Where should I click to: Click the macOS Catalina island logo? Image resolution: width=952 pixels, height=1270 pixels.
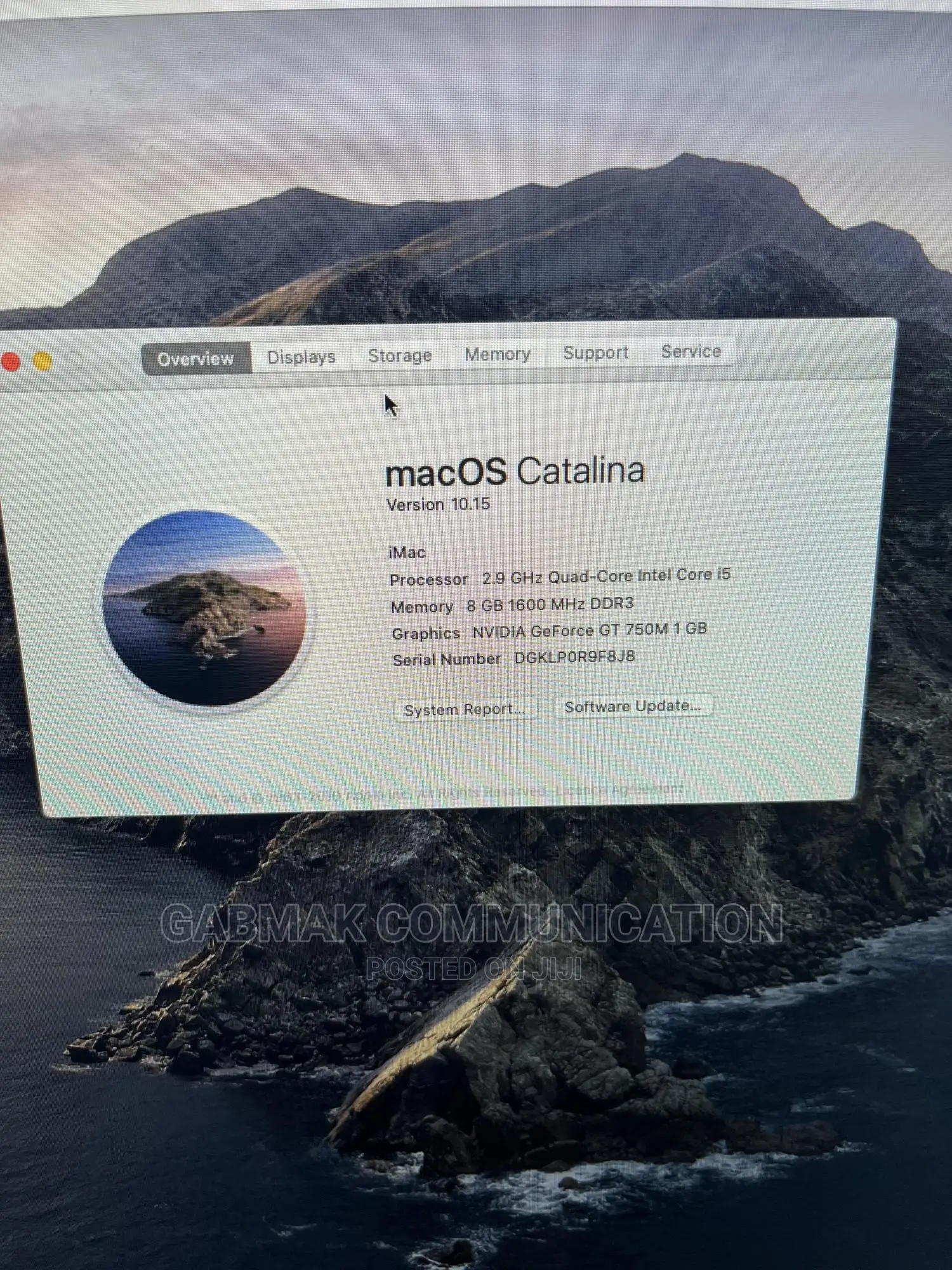point(204,608)
